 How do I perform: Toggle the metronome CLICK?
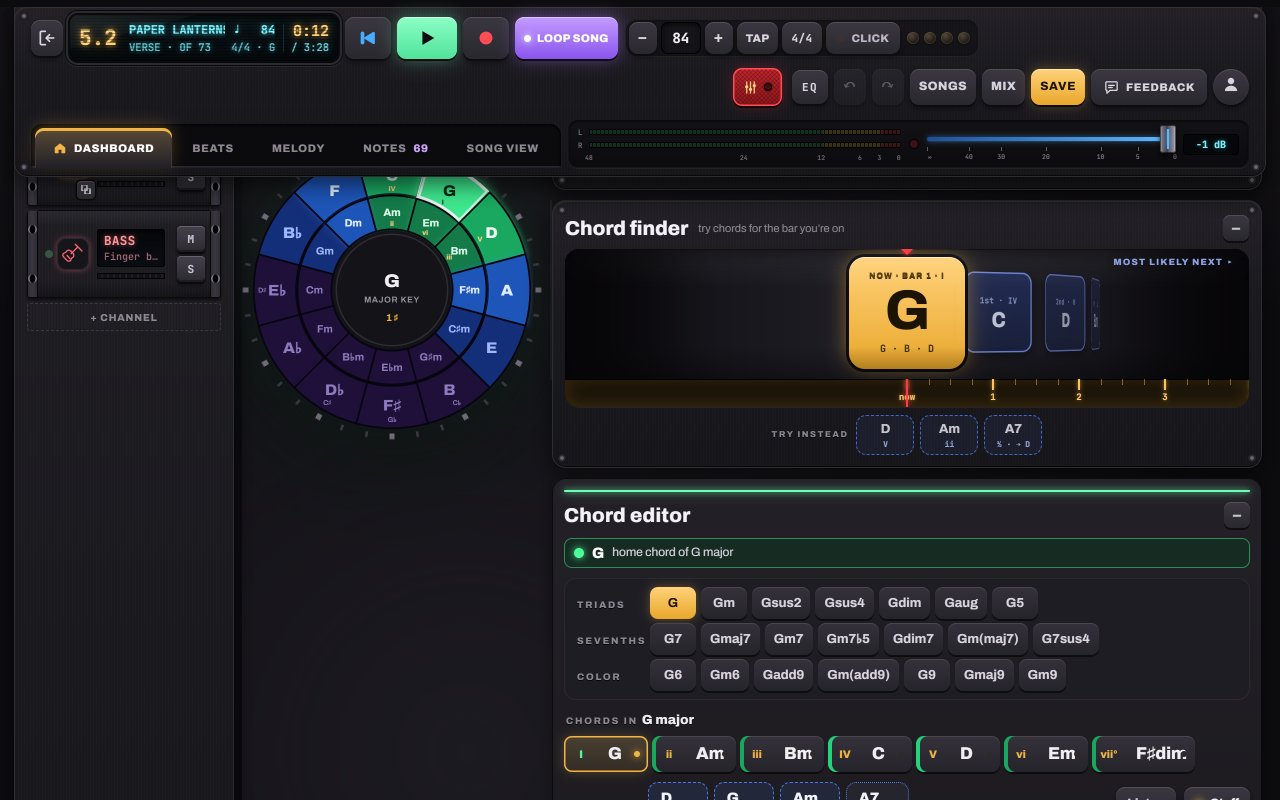point(862,38)
